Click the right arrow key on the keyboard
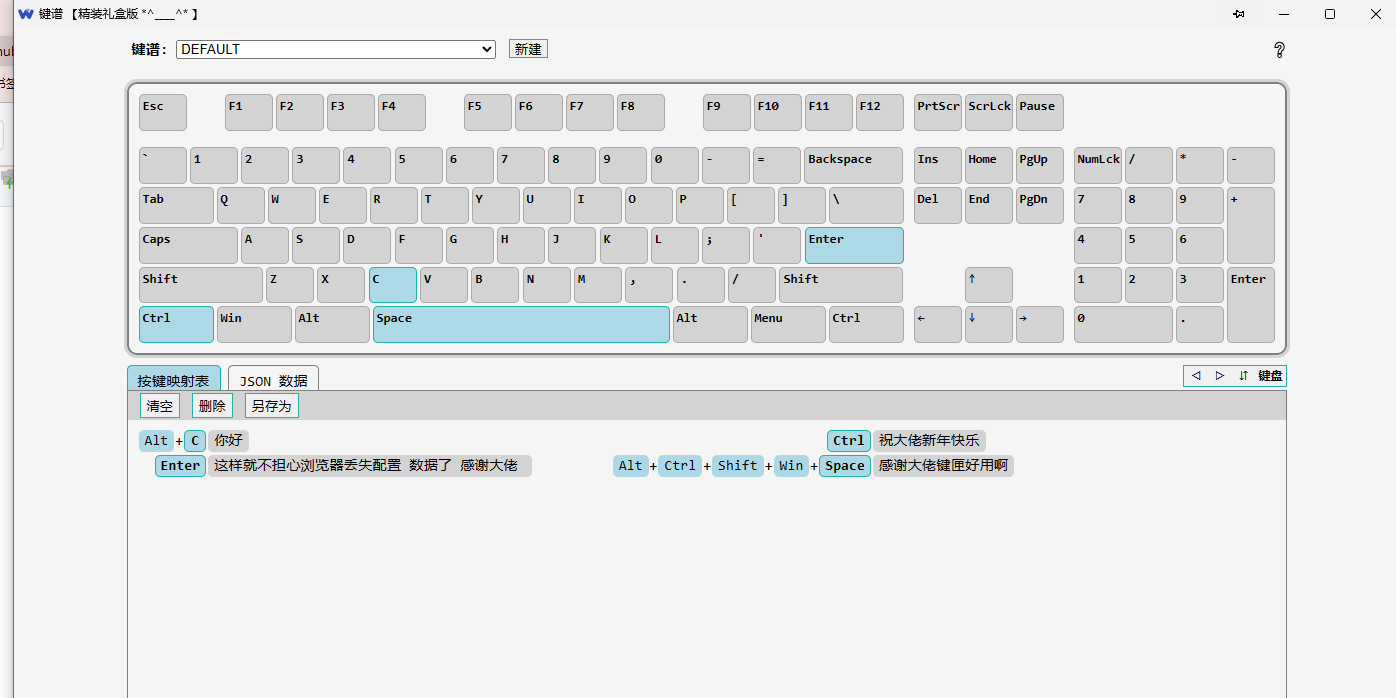 [1039, 324]
